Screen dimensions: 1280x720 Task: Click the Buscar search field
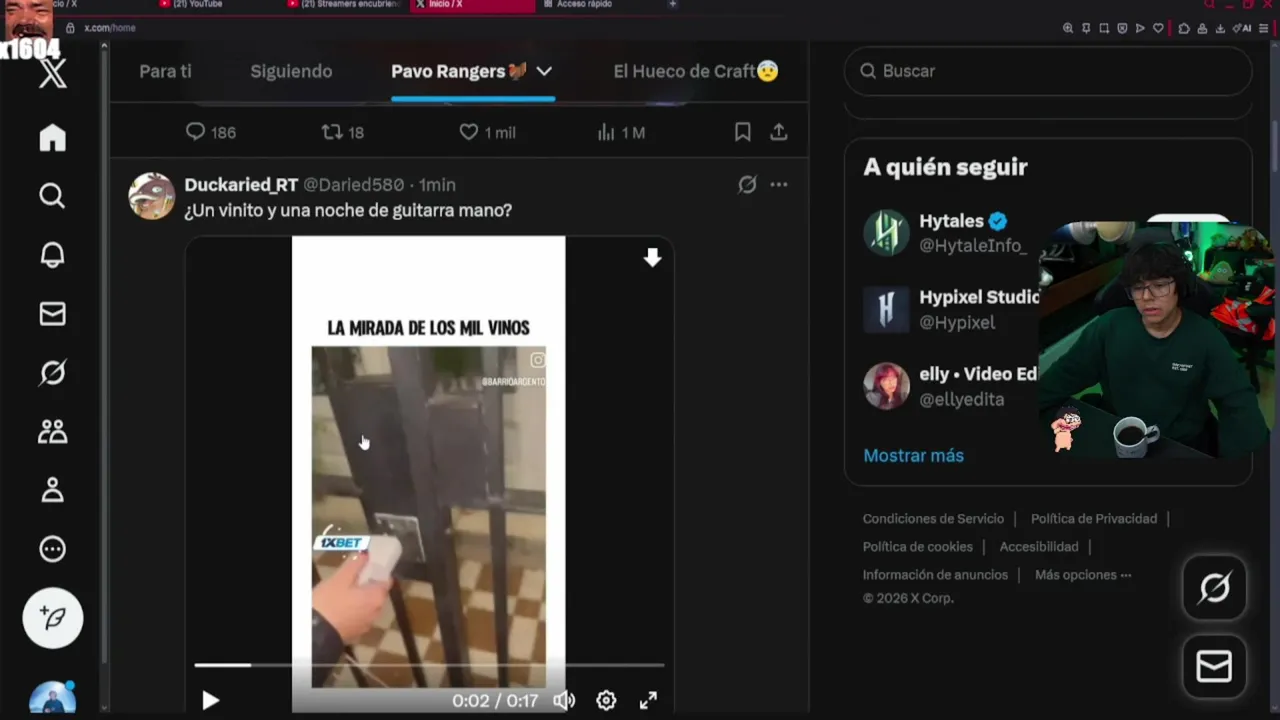pos(1048,71)
